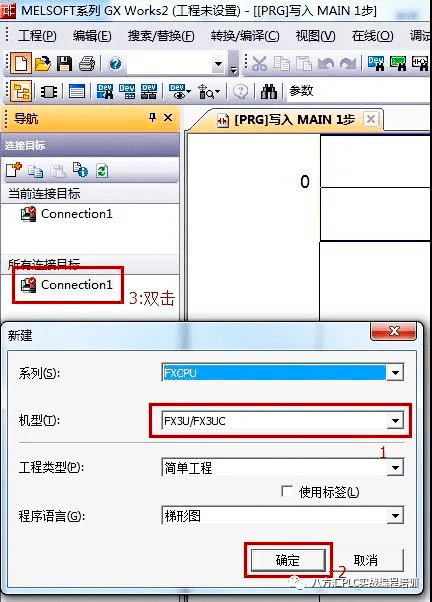
Task: Click the new connection target icon
Action: 14,170
